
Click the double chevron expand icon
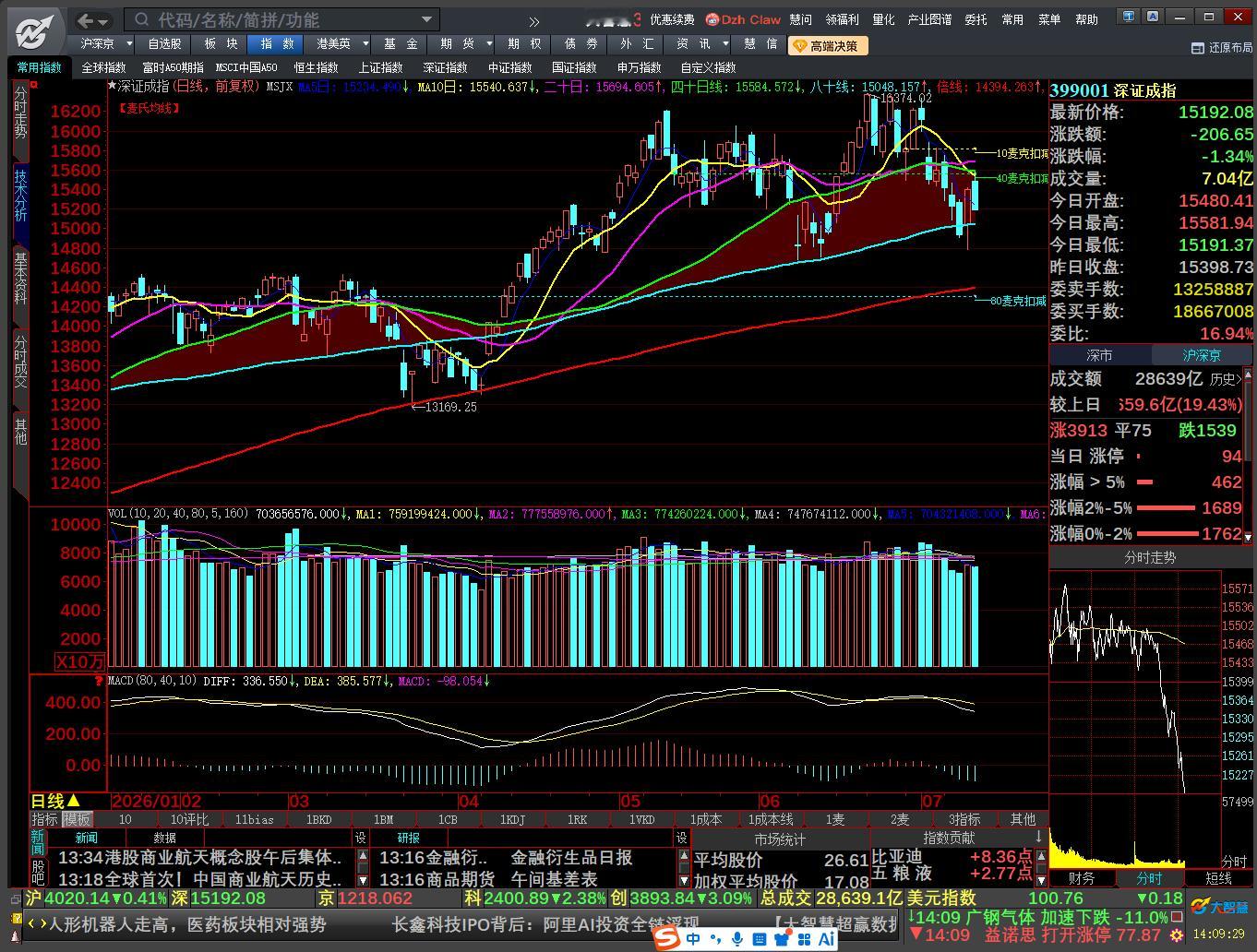point(534,21)
